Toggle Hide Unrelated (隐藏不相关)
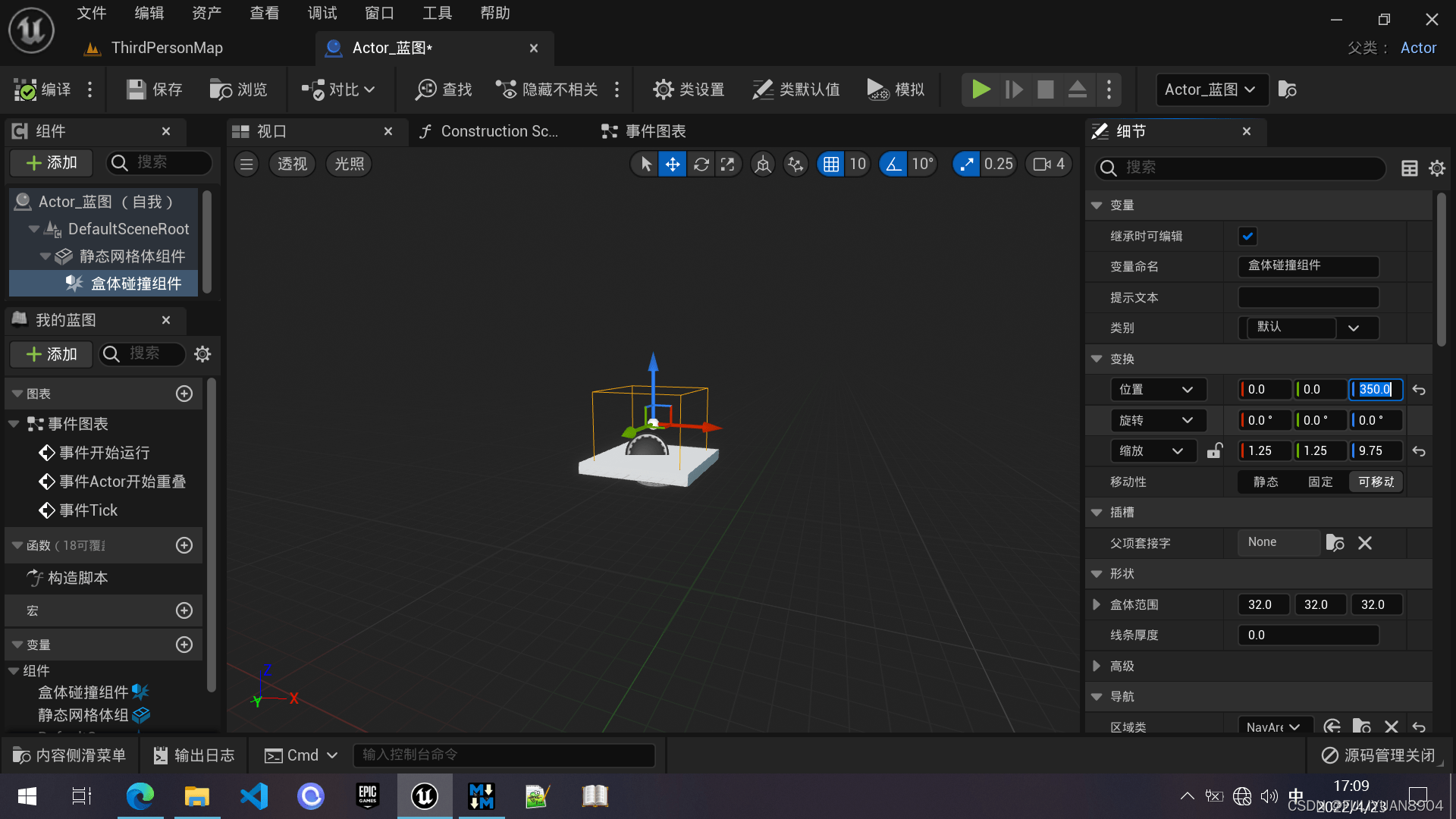Screen dimensions: 1456x819 tap(547, 89)
